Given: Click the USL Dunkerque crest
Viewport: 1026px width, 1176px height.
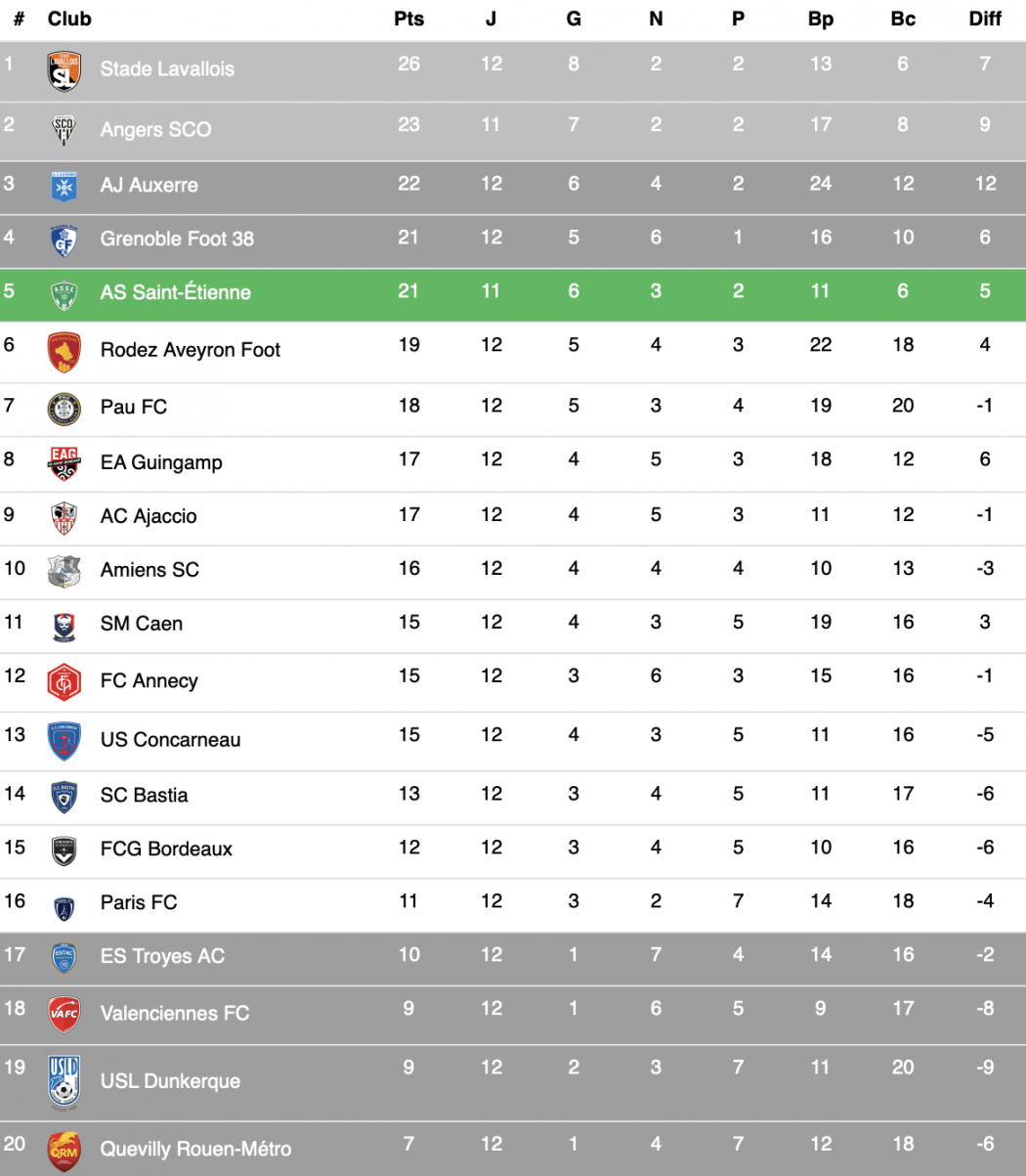Looking at the screenshot, I should (64, 1082).
